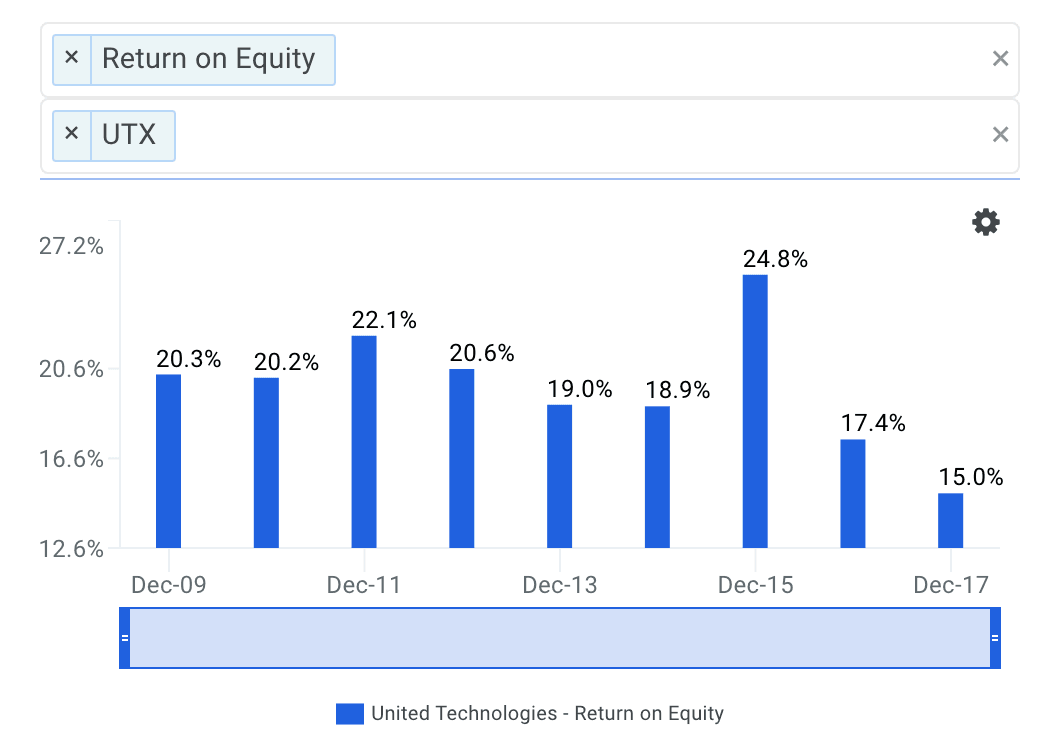
Task: Click the 15.0% bar for Dec-17
Action: [x=951, y=520]
